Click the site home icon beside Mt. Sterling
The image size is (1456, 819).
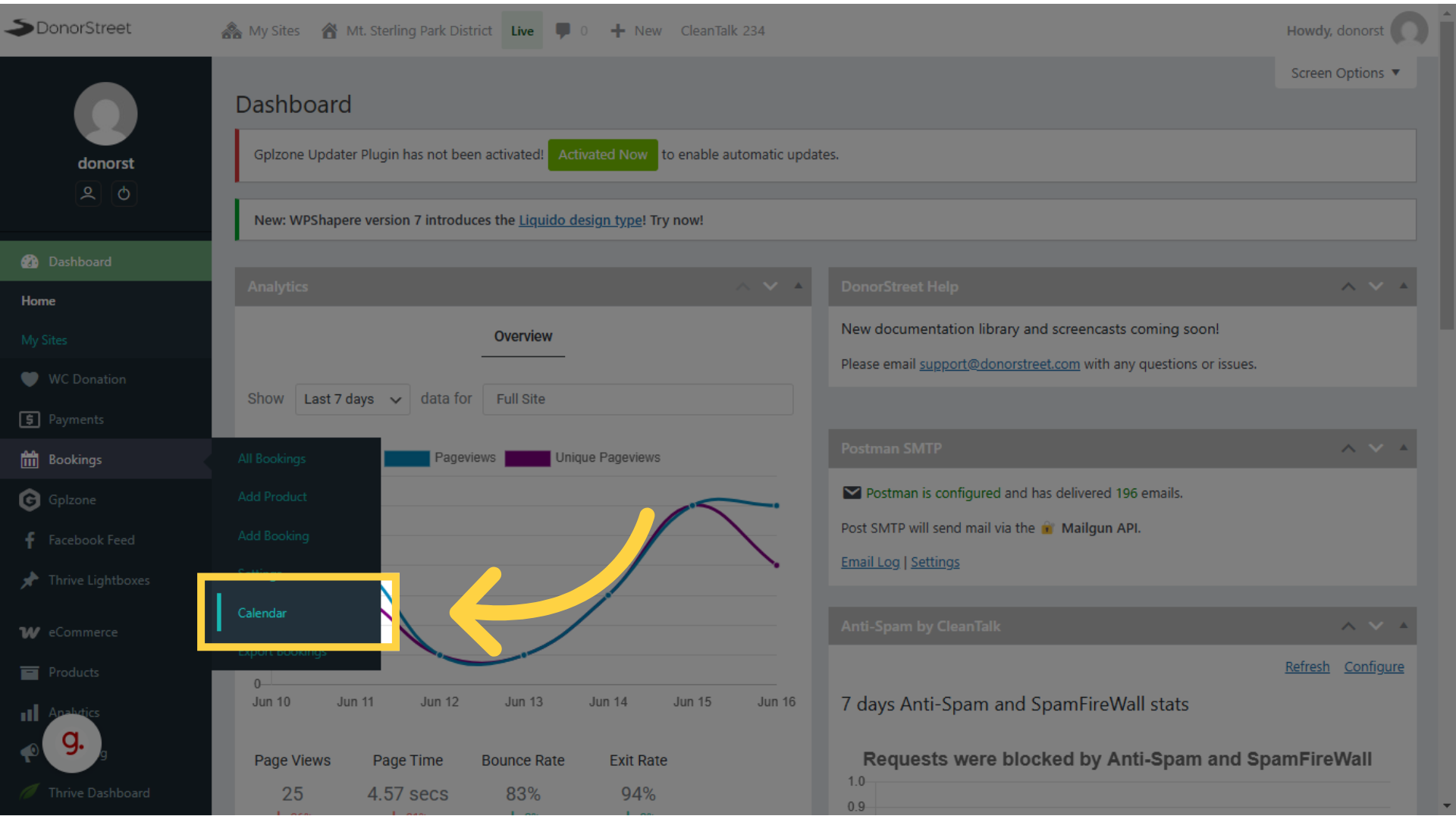tap(329, 30)
